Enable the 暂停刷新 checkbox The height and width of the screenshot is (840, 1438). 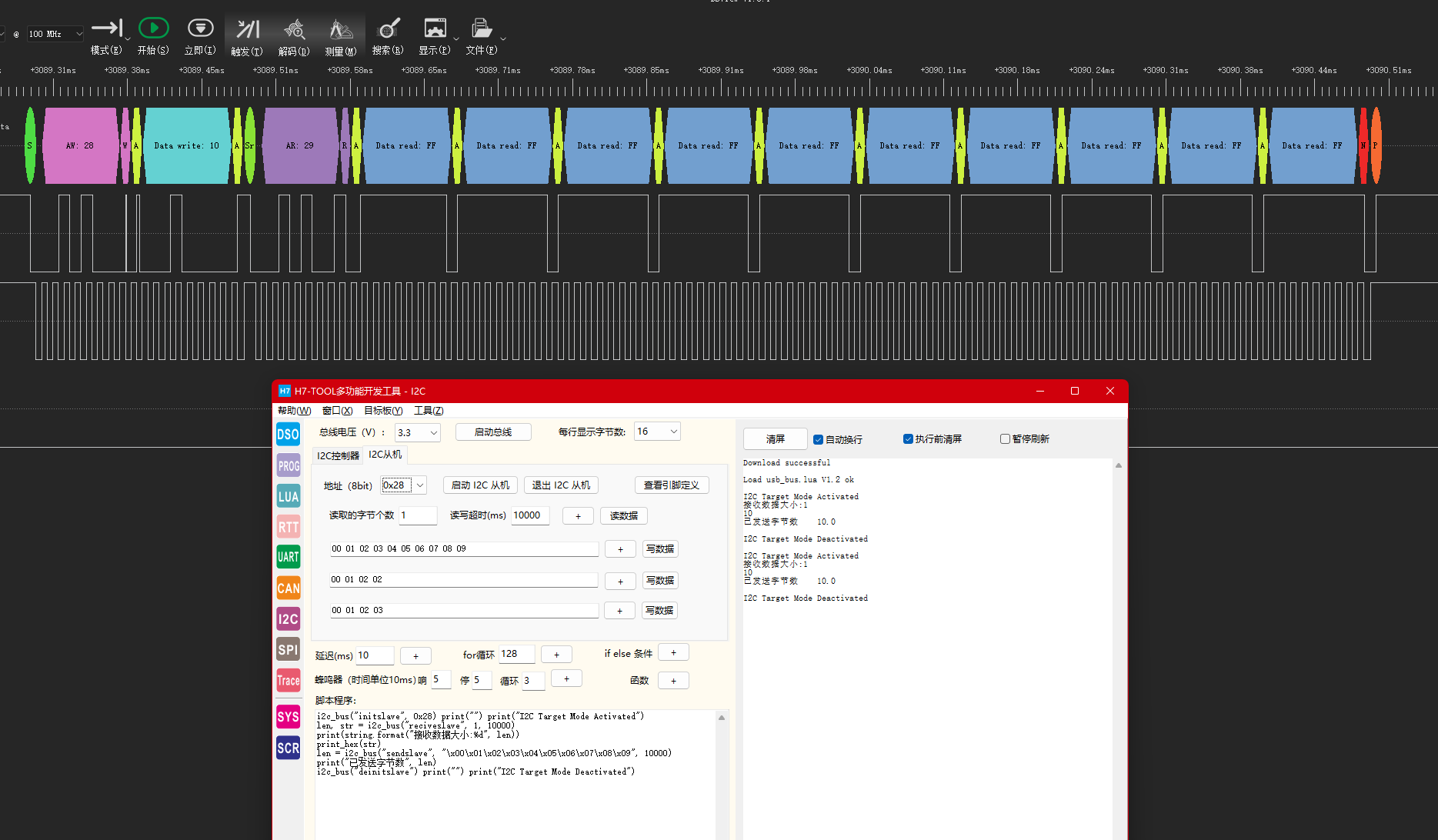coord(1005,438)
